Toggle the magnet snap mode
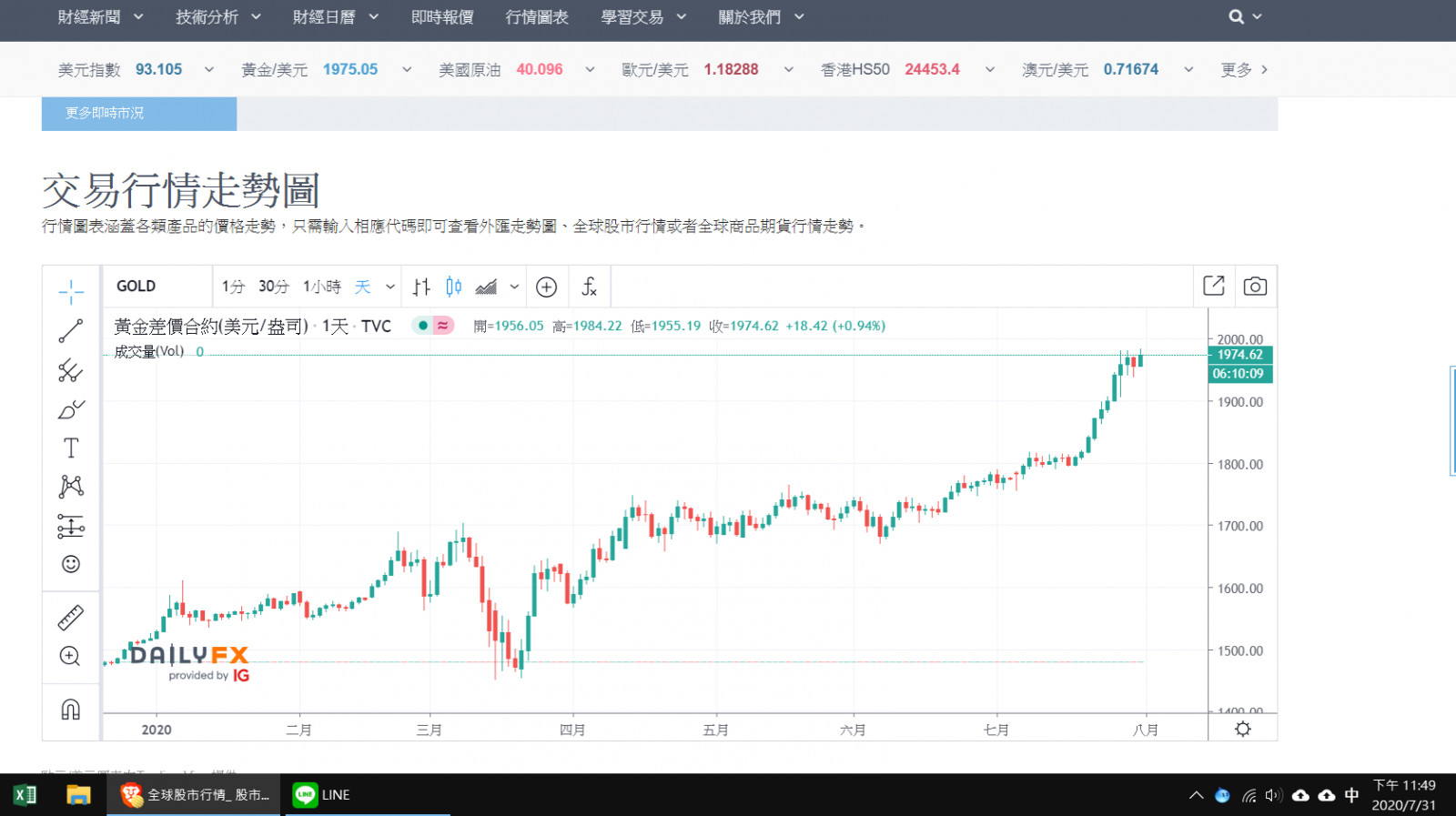The height and width of the screenshot is (816, 1456). pos(71,710)
